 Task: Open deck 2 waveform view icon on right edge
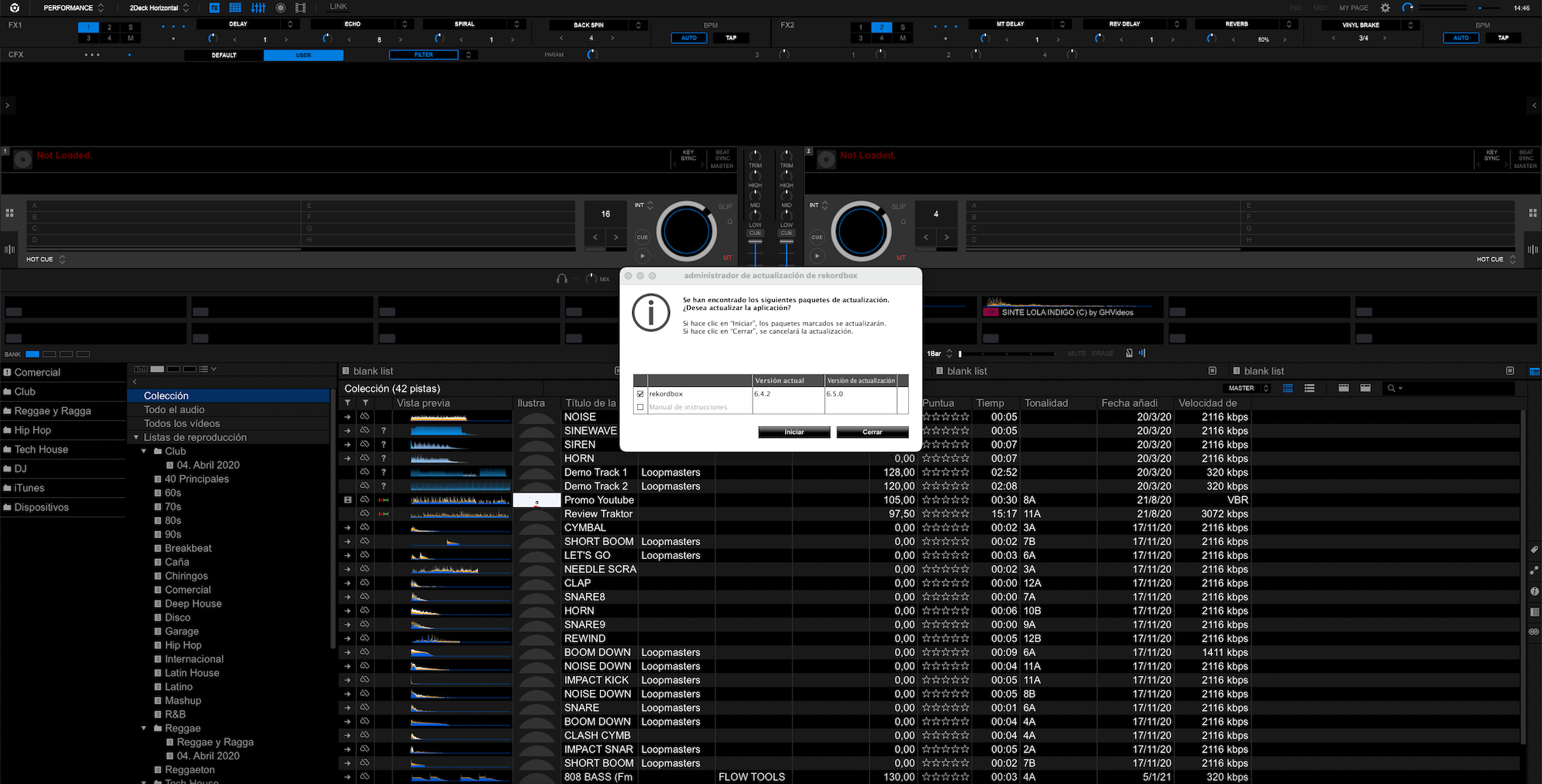pyautogui.click(x=1533, y=249)
